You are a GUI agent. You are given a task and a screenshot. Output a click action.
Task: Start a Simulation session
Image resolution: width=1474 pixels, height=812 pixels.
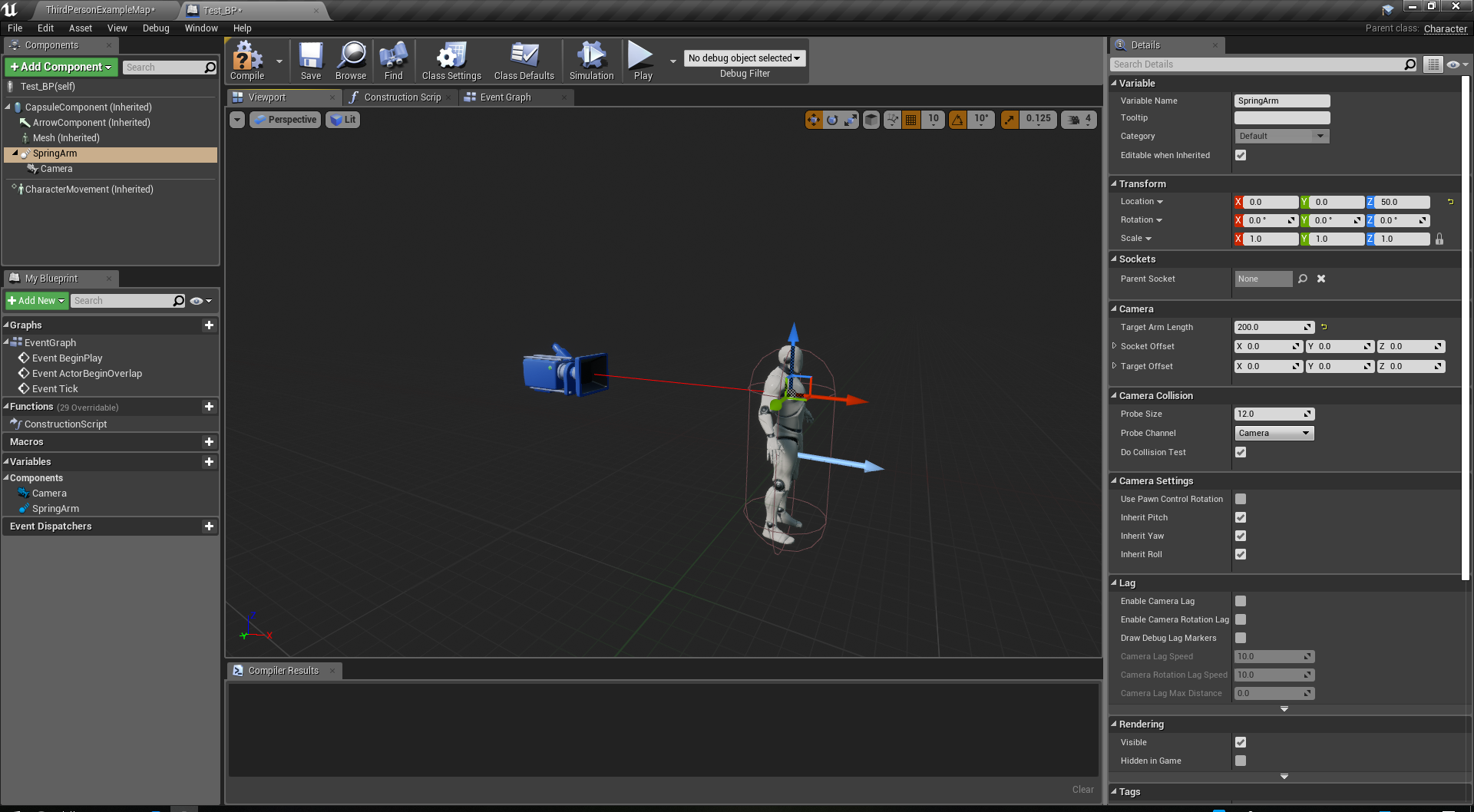(590, 60)
